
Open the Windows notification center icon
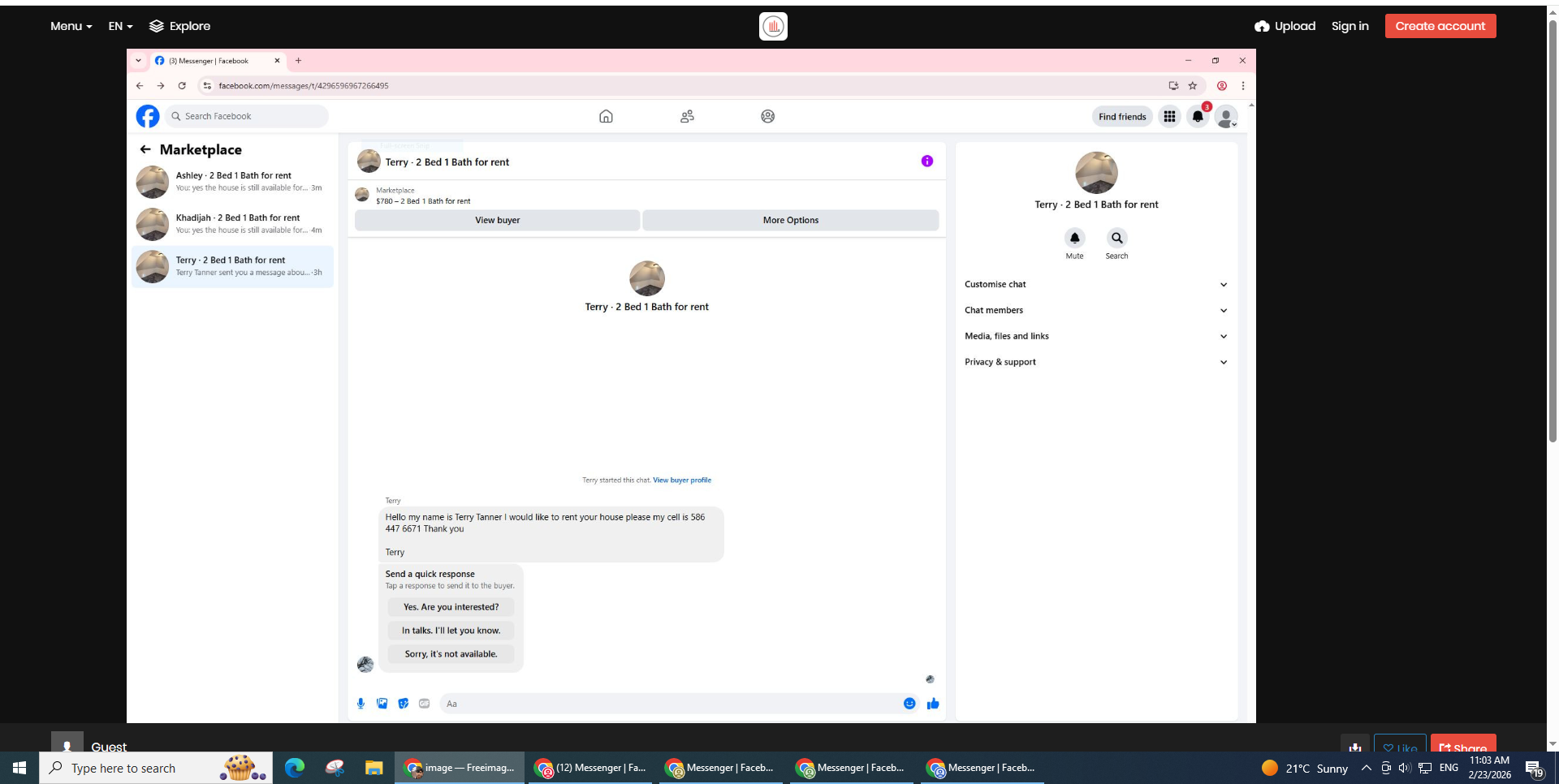click(x=1534, y=768)
